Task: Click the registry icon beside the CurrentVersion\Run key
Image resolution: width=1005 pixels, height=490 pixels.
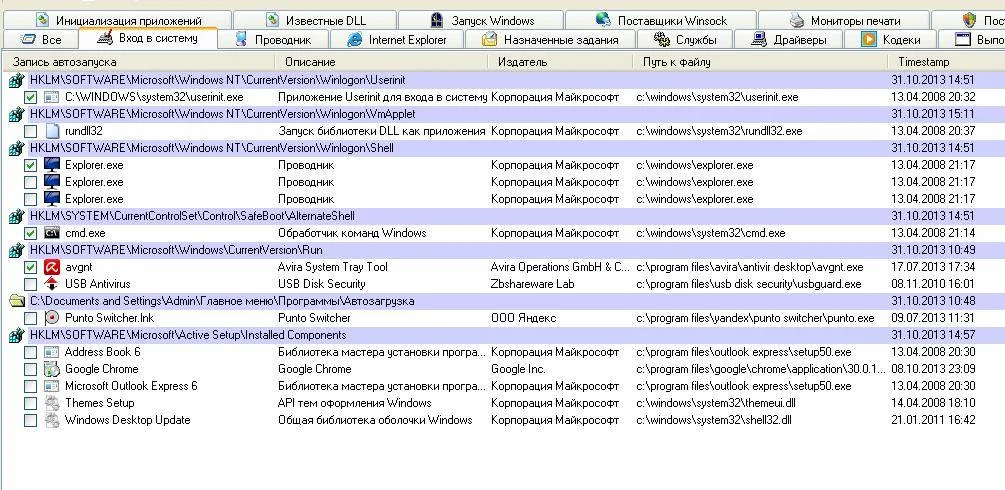Action: coord(16,251)
